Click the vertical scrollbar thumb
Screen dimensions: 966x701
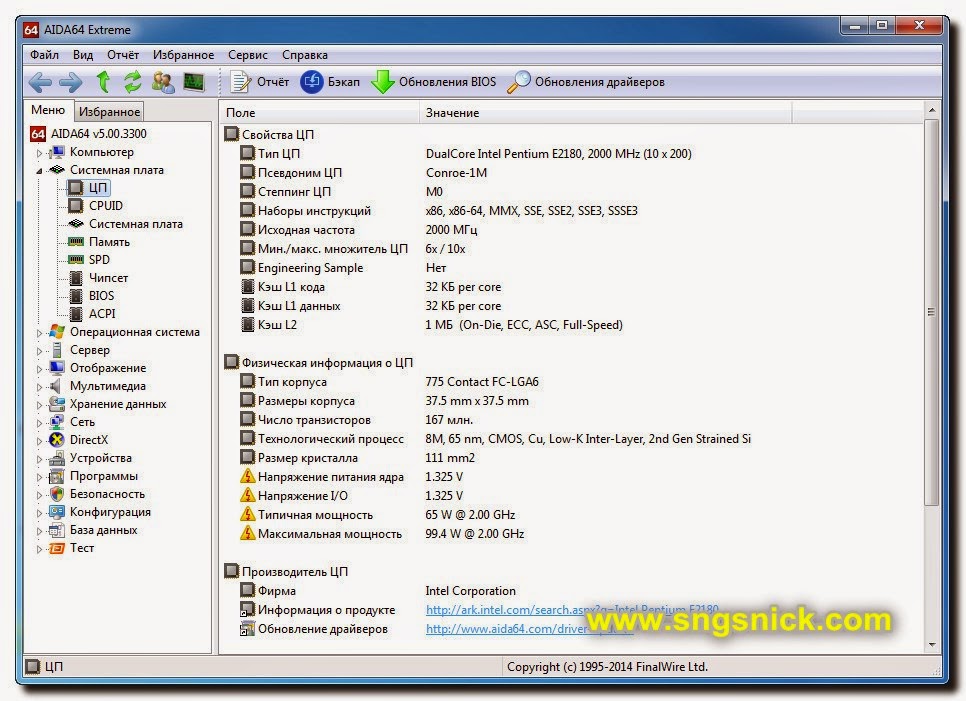932,312
